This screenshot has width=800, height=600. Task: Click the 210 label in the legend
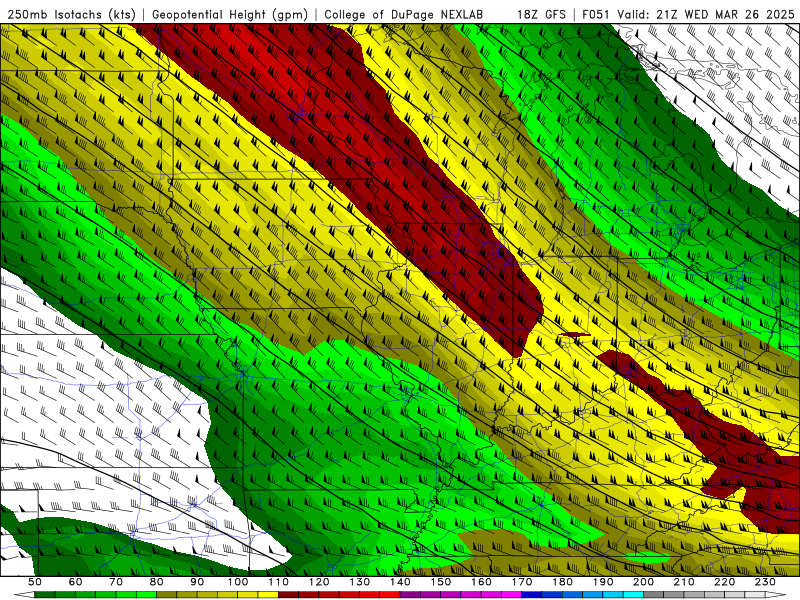(x=684, y=582)
